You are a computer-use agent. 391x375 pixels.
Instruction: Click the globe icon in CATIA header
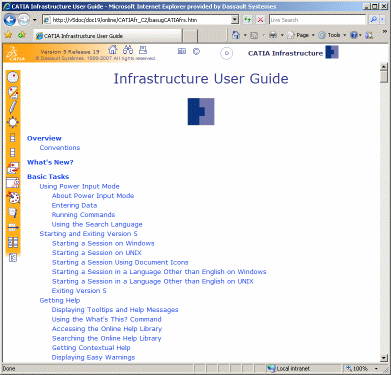coord(197,51)
